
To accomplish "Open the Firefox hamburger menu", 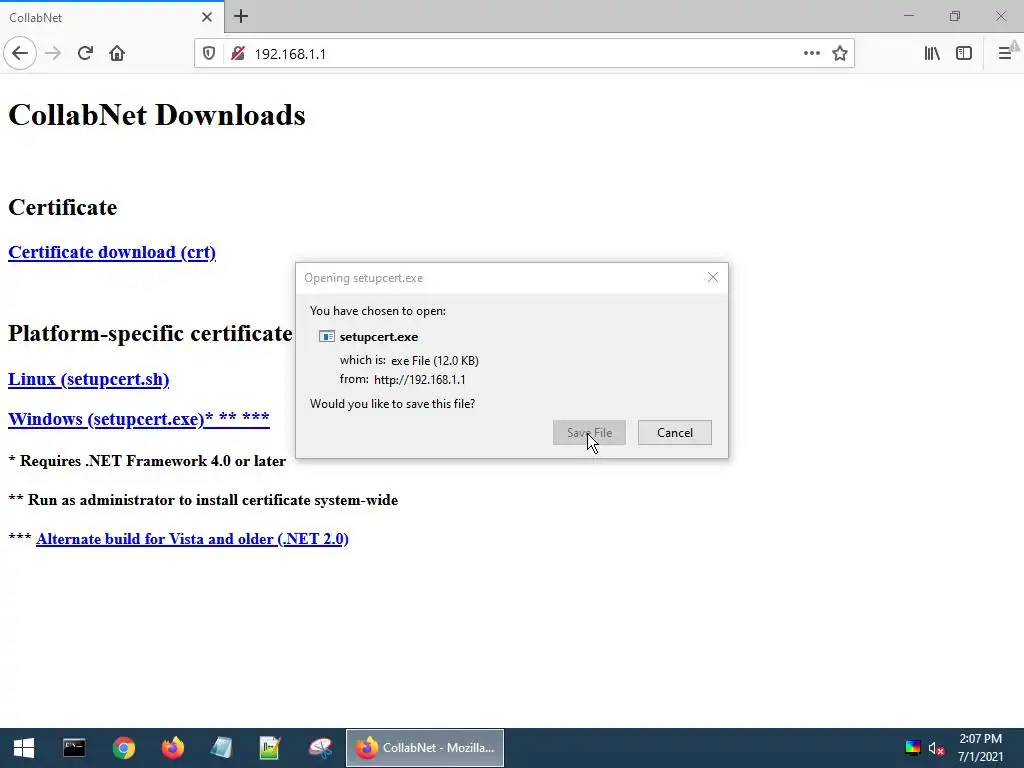I will 1006,54.
